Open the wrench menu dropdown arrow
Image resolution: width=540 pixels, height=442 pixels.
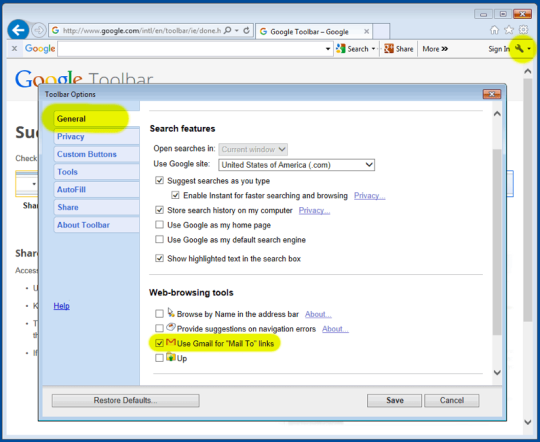click(529, 49)
